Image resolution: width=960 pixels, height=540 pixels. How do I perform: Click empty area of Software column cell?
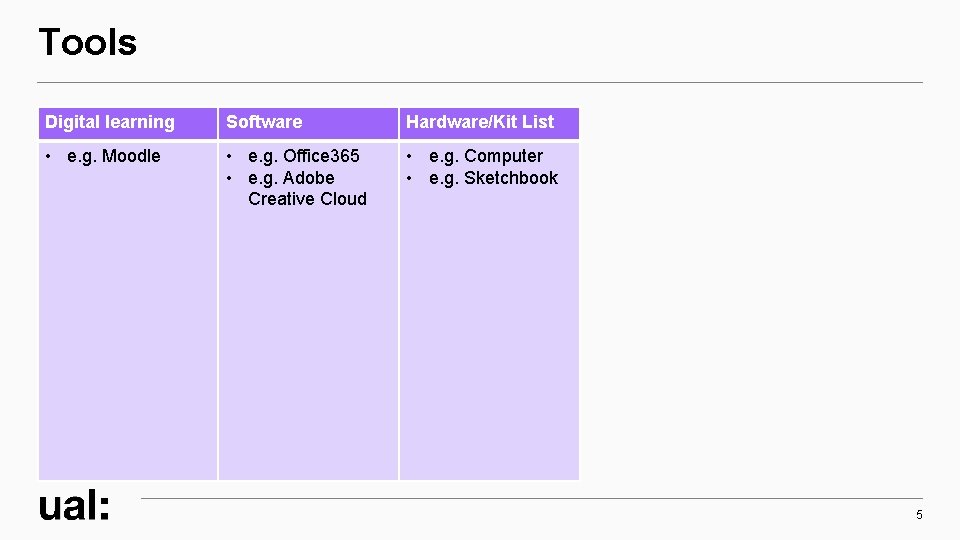[308, 343]
